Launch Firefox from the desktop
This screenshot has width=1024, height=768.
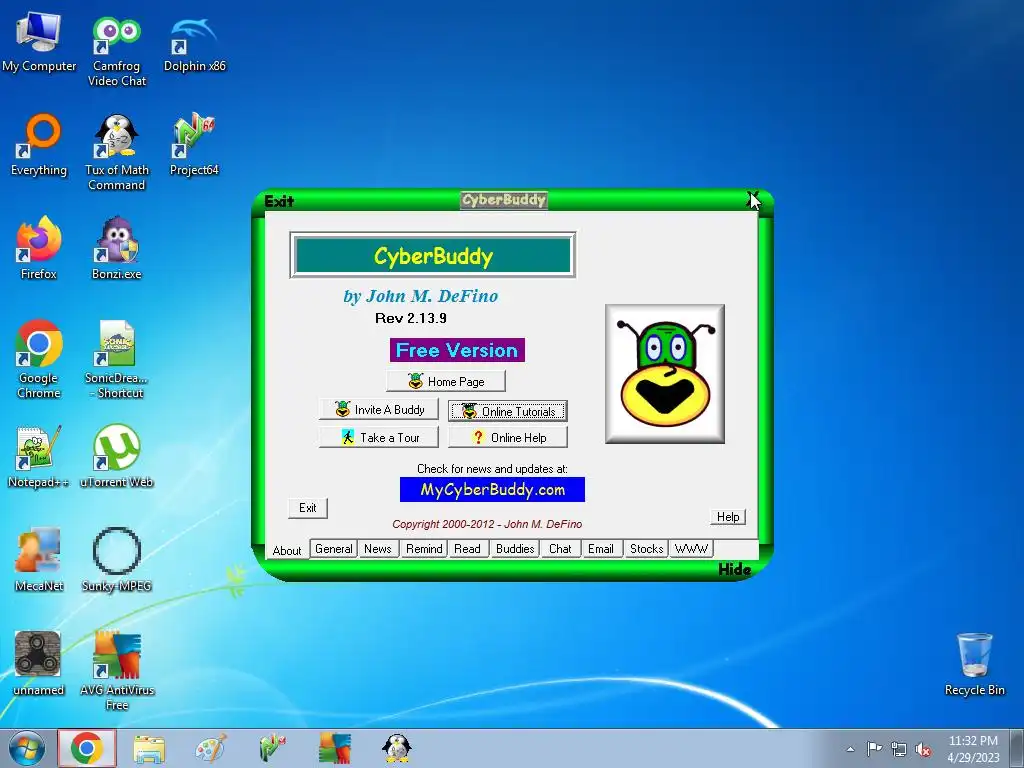39,248
